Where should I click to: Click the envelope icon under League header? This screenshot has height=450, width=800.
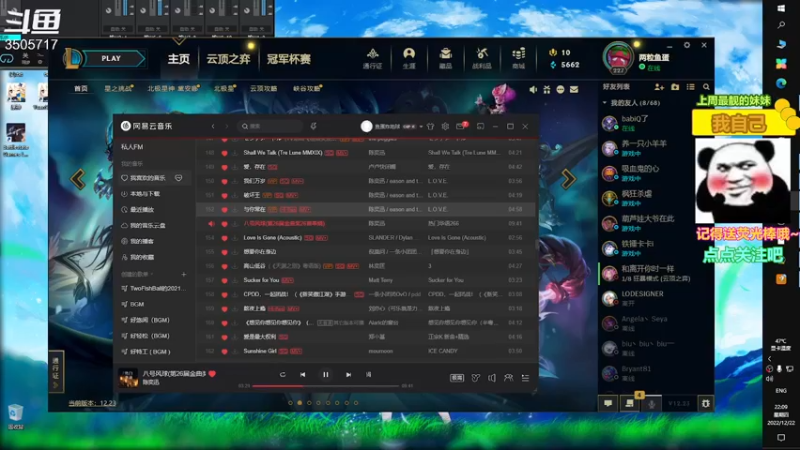click(x=574, y=89)
